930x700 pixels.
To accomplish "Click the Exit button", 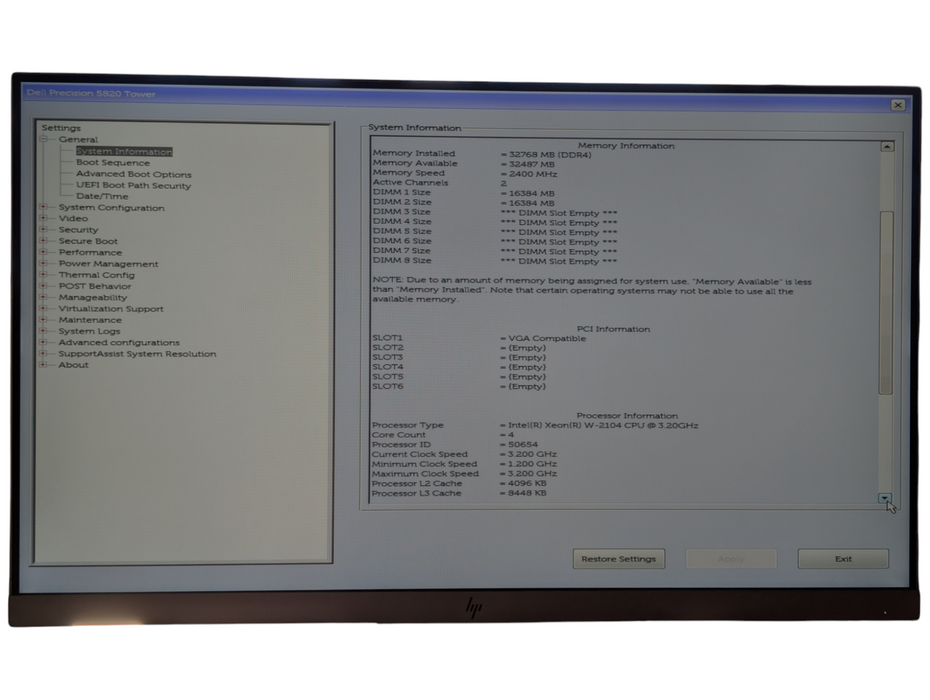I will pyautogui.click(x=843, y=559).
